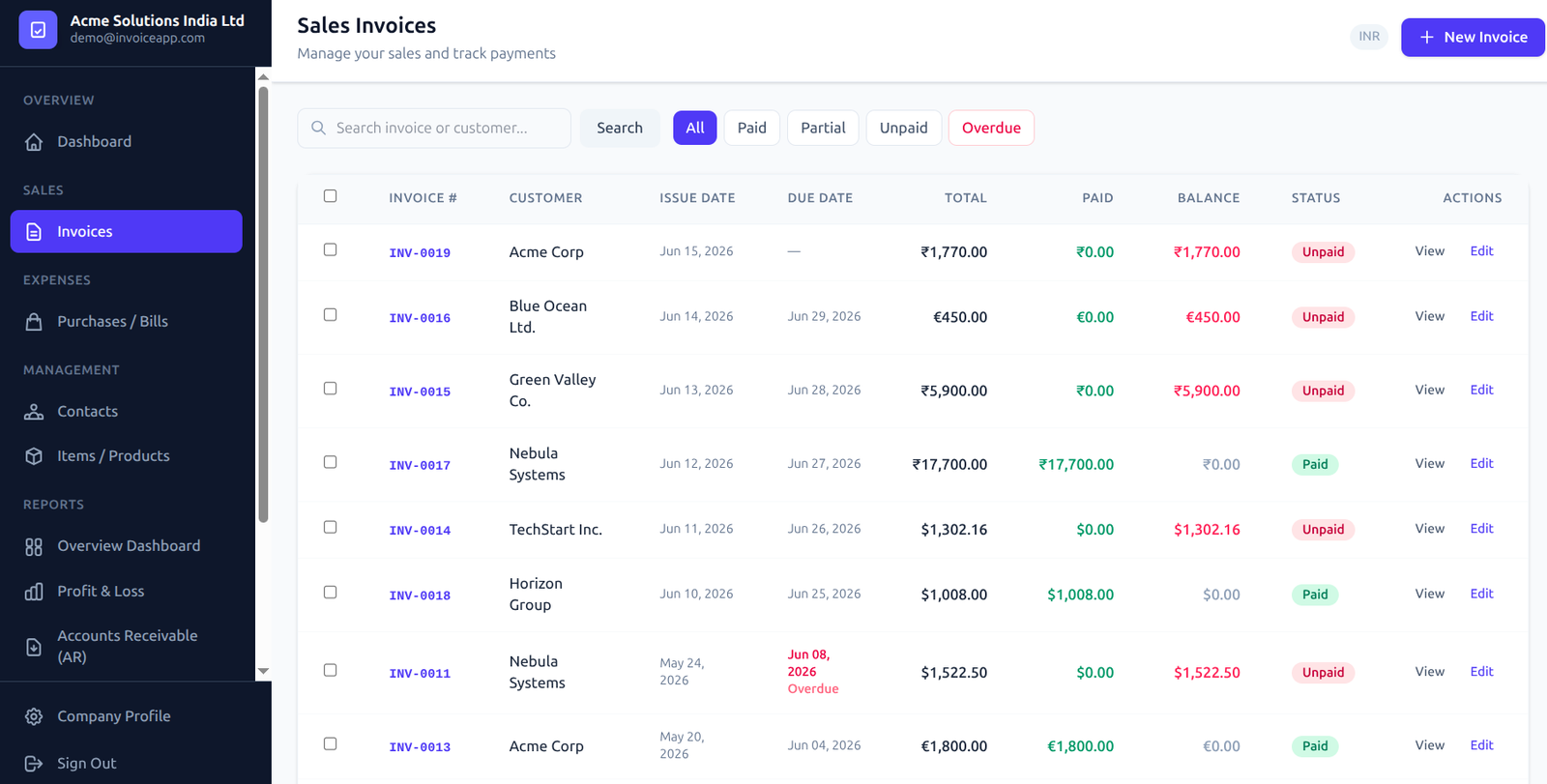Image resolution: width=1547 pixels, height=784 pixels.
Task: Open Items / Products
Action: point(126,456)
